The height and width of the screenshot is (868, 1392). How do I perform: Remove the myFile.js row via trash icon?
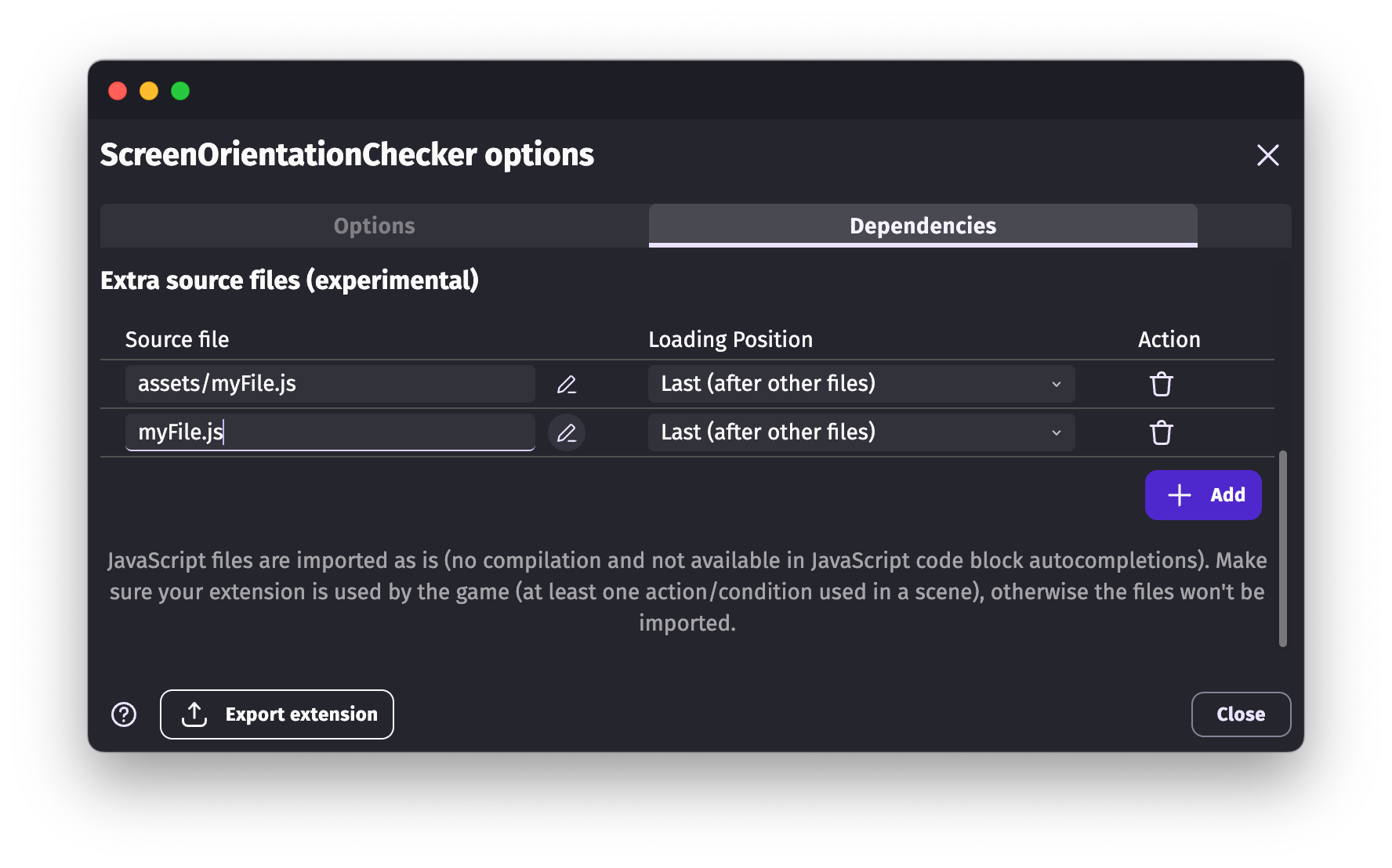[1161, 432]
